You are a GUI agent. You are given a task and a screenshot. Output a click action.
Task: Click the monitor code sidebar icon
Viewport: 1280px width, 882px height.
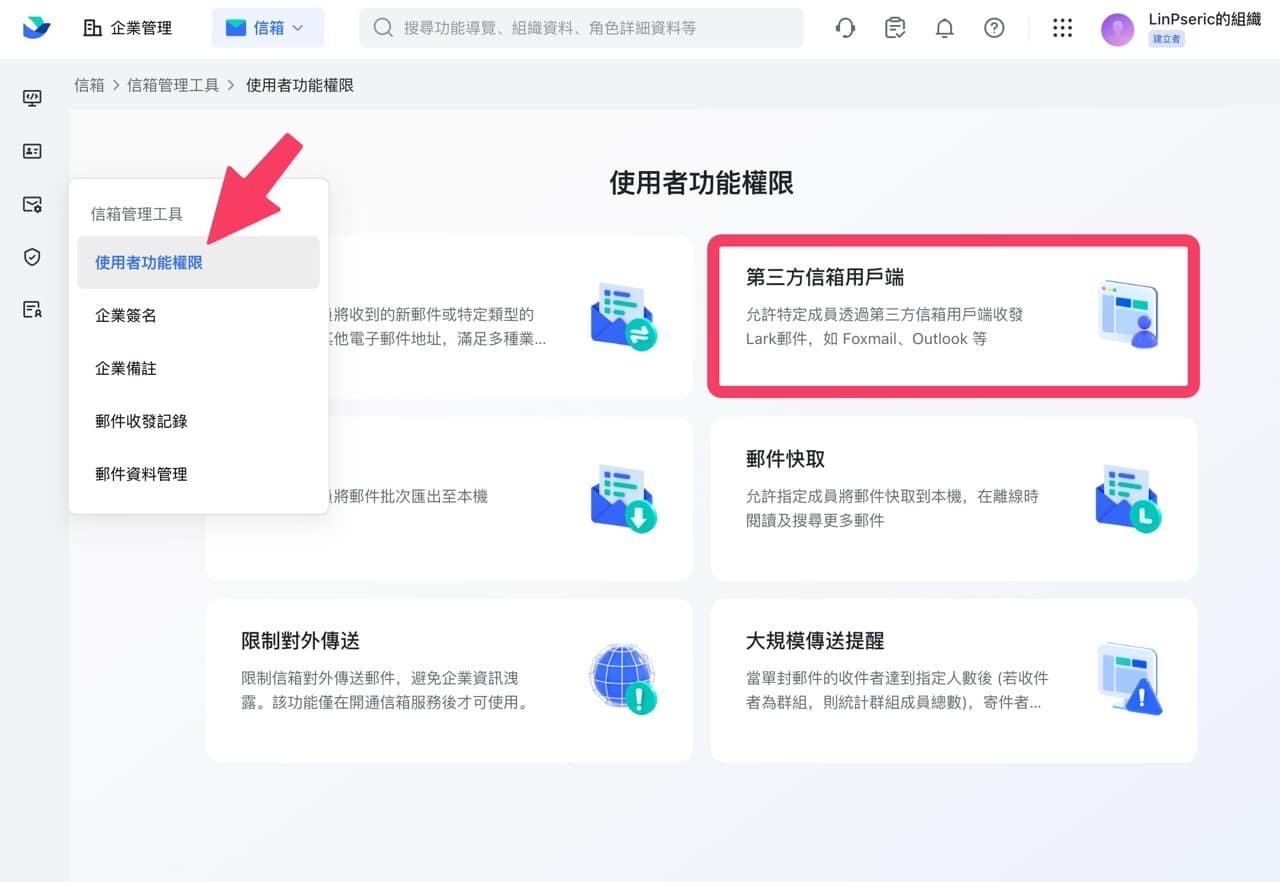(x=32, y=98)
